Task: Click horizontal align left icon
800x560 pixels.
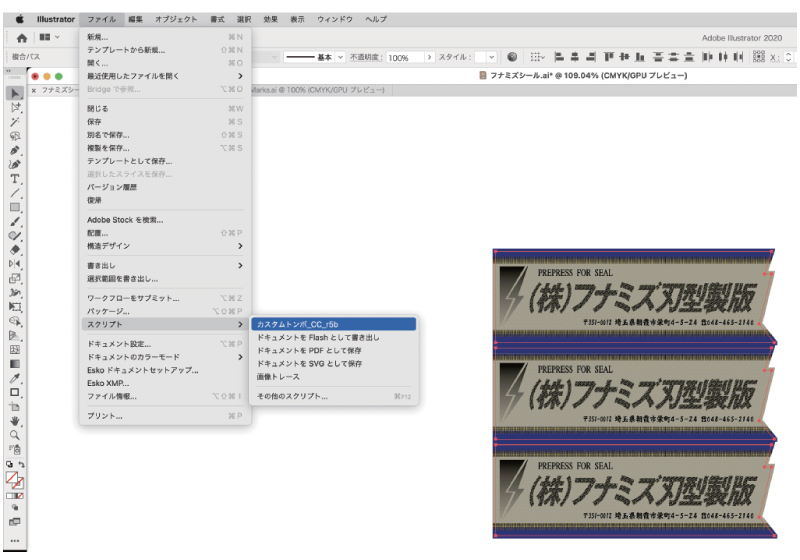Action: click(559, 57)
